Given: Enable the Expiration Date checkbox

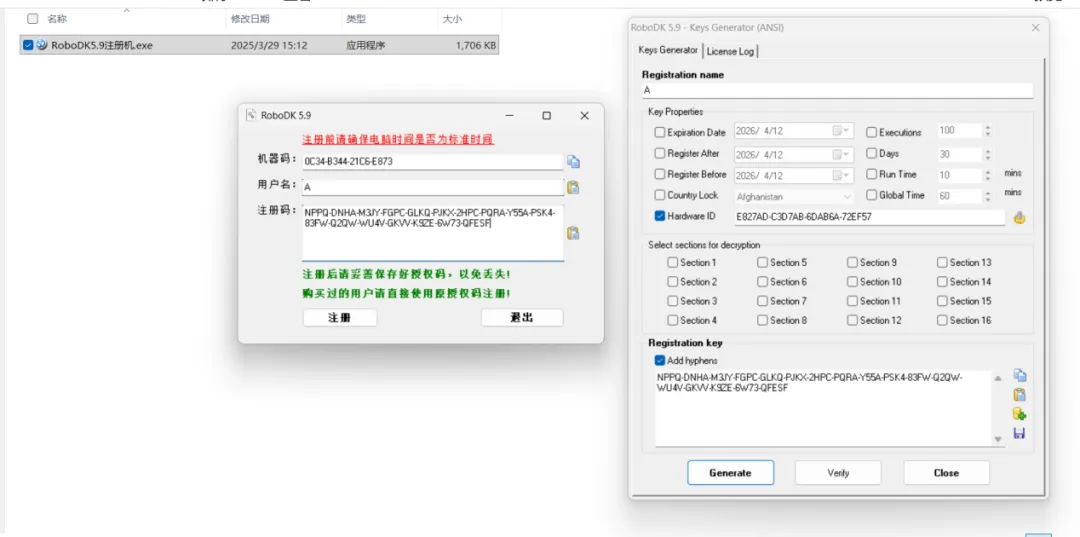Looking at the screenshot, I should 660,132.
